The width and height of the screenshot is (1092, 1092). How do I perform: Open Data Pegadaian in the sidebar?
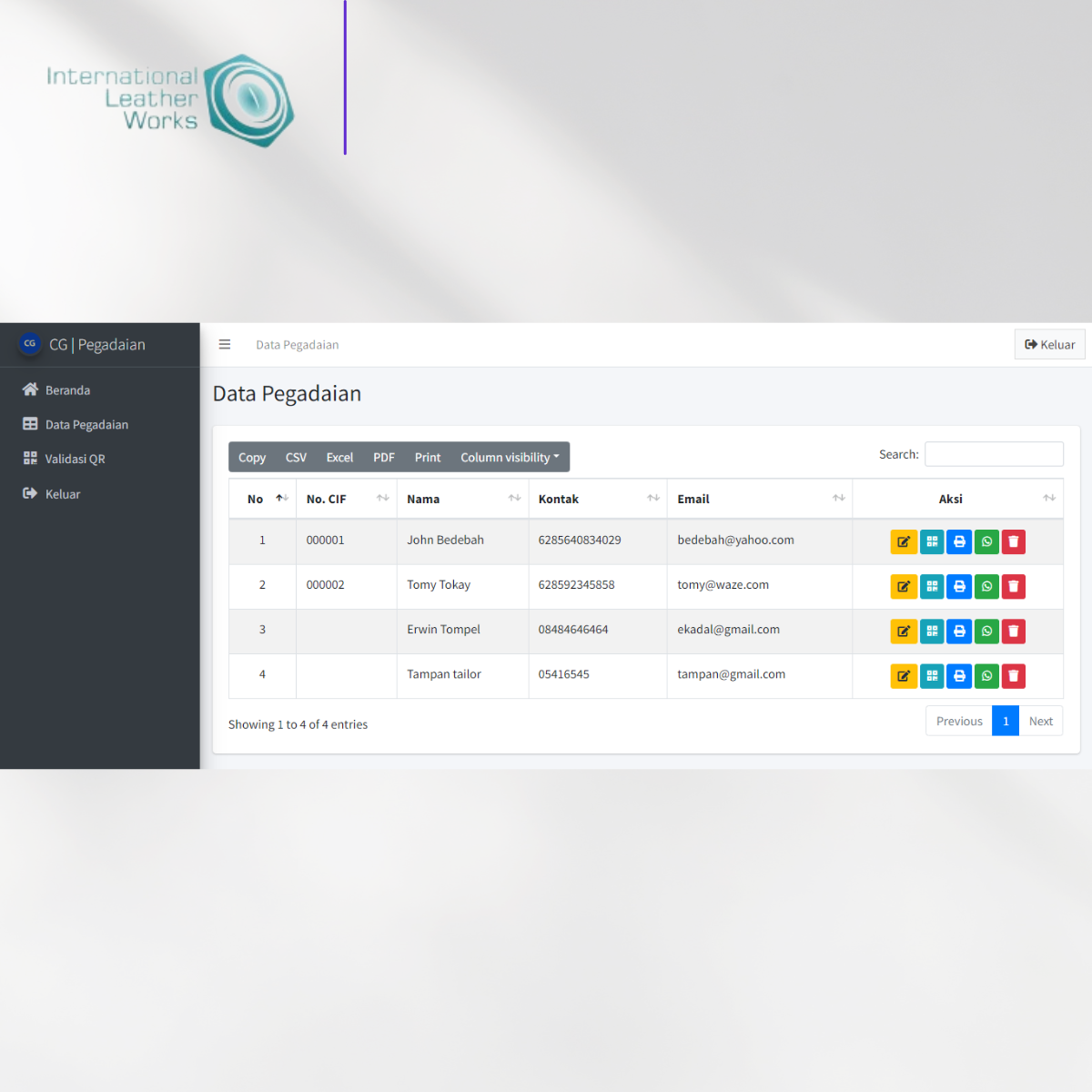pos(100,424)
